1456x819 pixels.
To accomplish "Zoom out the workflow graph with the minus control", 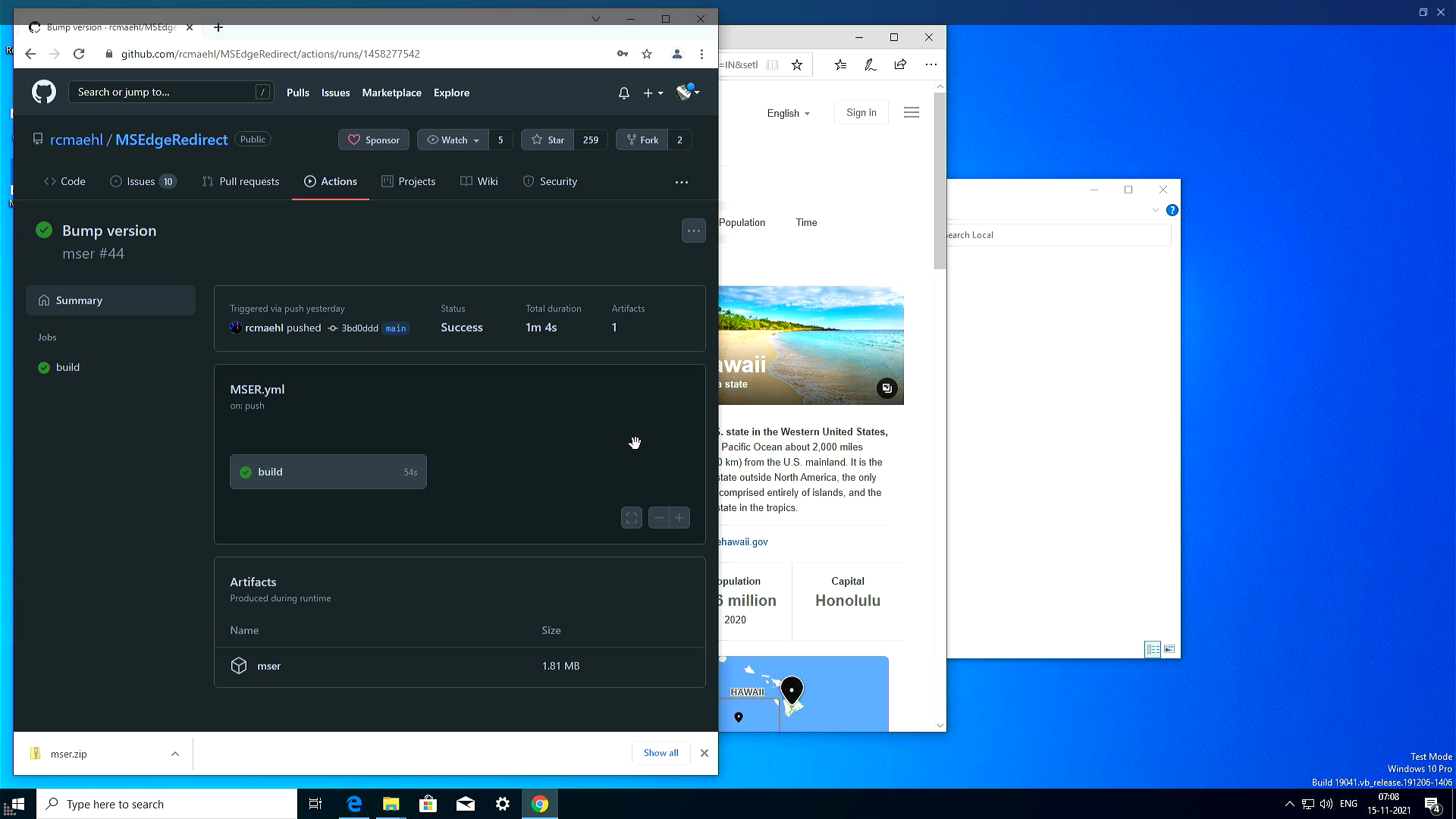I will pos(659,517).
